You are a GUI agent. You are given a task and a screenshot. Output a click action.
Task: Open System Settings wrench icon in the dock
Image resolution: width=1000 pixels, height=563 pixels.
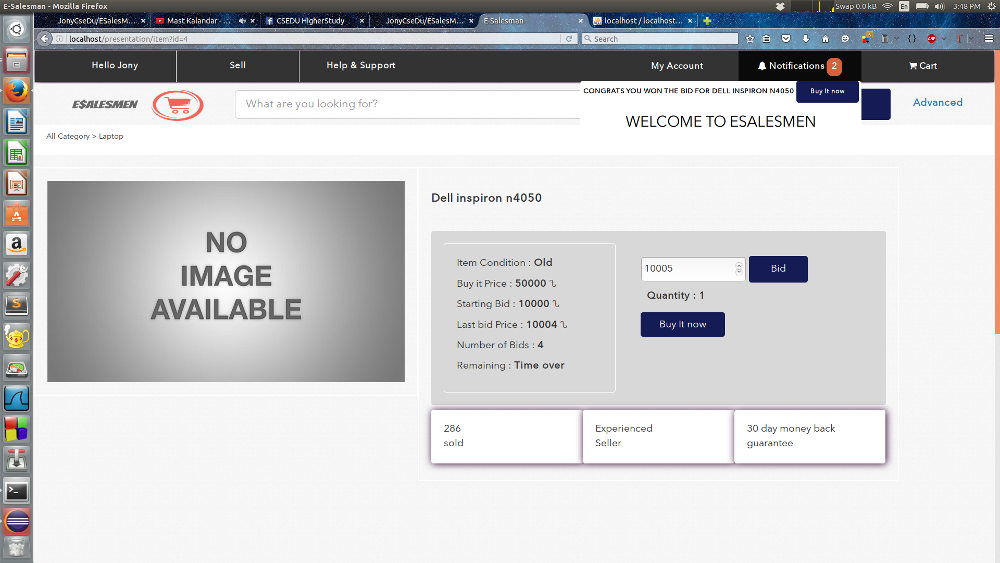(17, 275)
